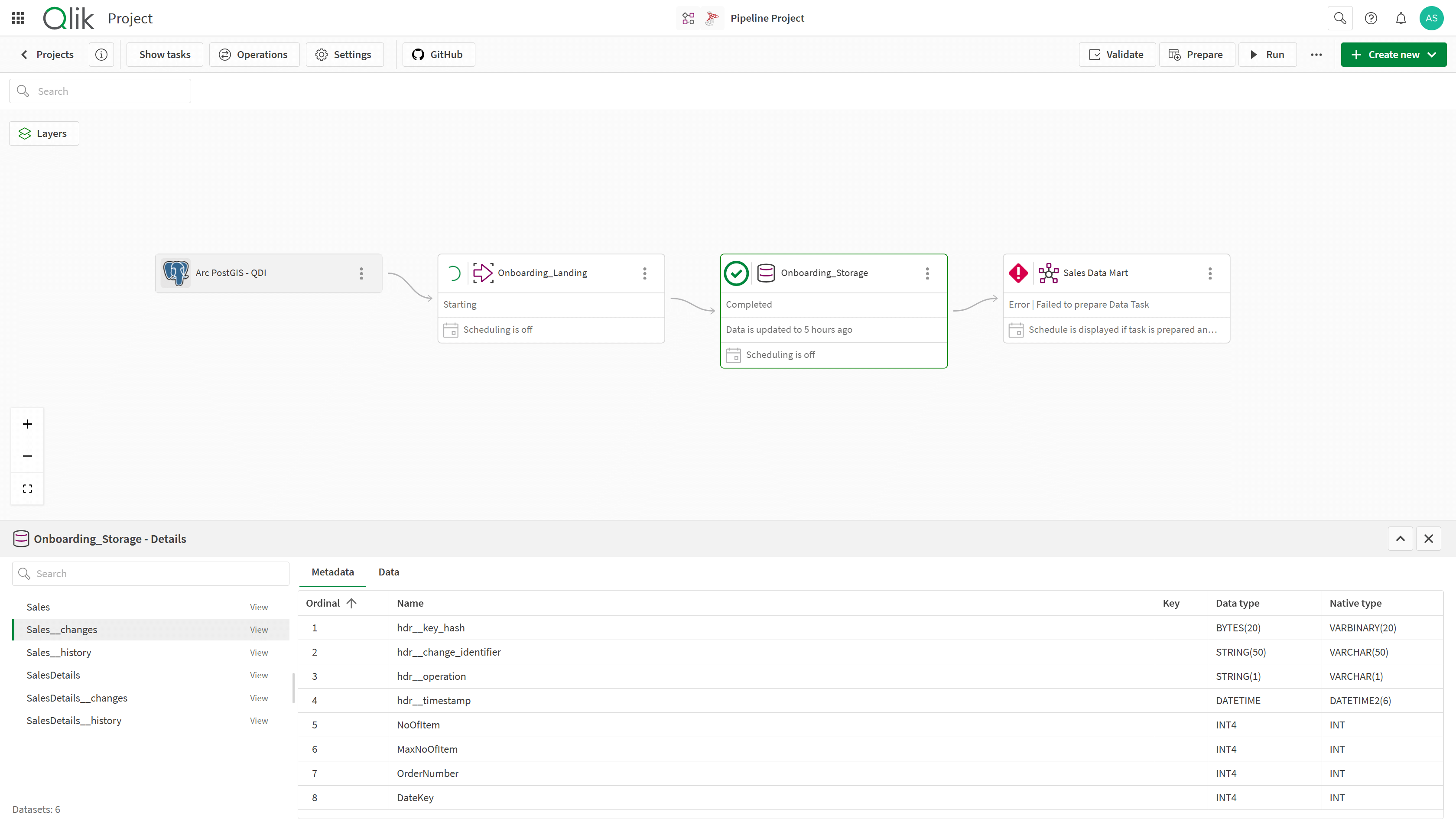
Task: Open the Onboarding_Storage options menu
Action: point(927,273)
